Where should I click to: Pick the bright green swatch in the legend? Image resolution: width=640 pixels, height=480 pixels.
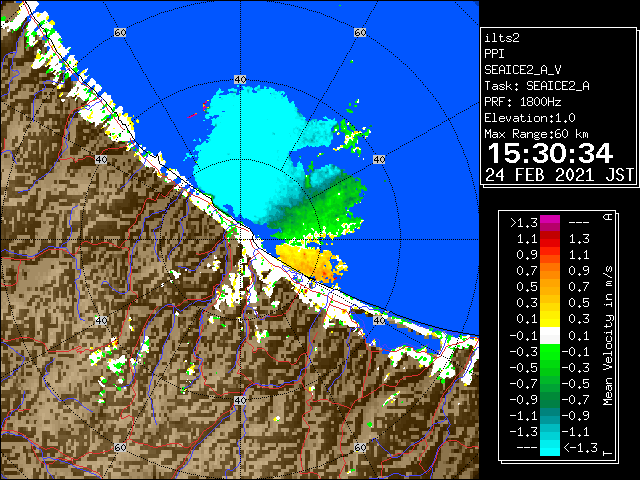(x=549, y=352)
